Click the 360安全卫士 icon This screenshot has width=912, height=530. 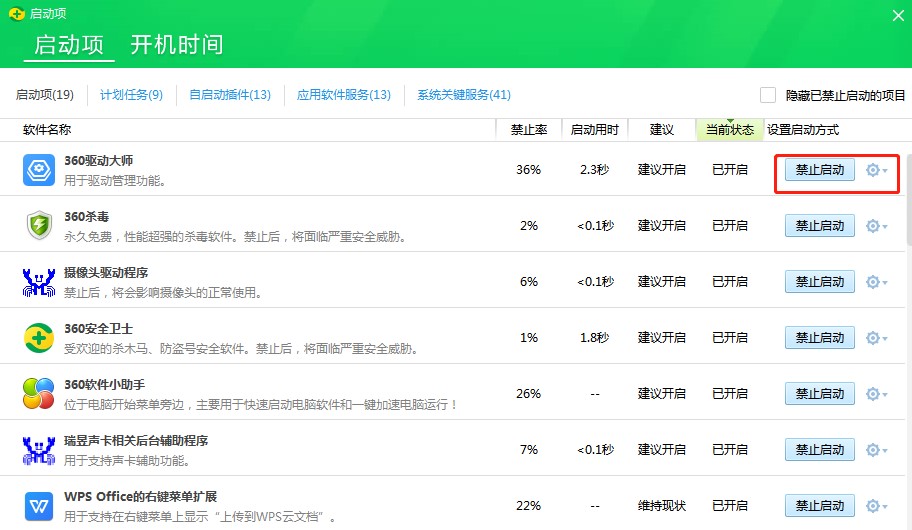click(39, 338)
